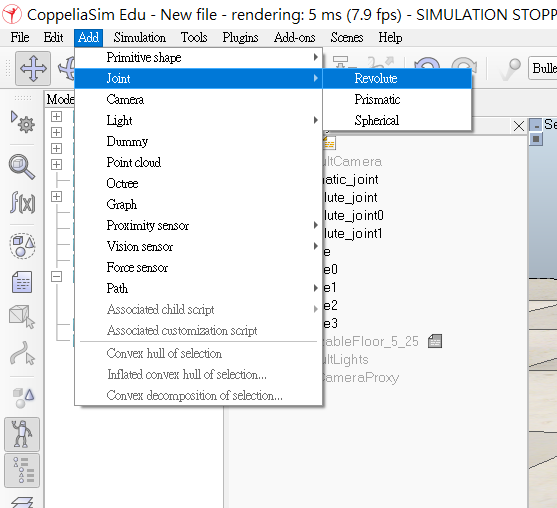The image size is (557, 508).
Task: Select the object/item shift tool
Action: click(x=33, y=68)
